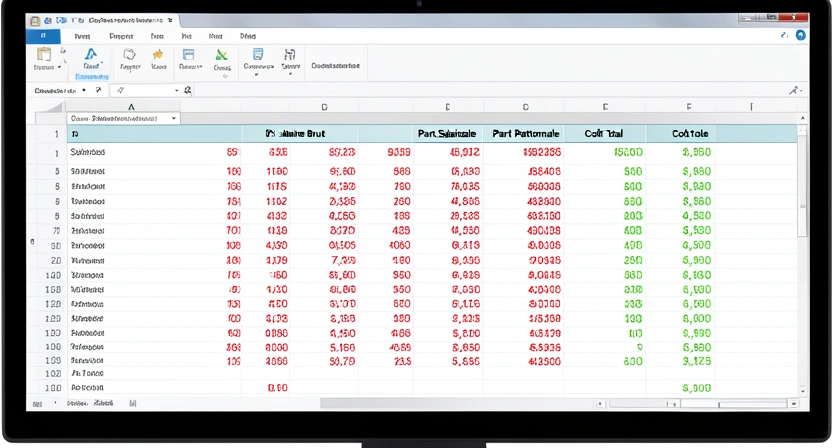This screenshot has width=832, height=448.
Task: Click the blue window layout icon in the ribbon
Action: 188,55
